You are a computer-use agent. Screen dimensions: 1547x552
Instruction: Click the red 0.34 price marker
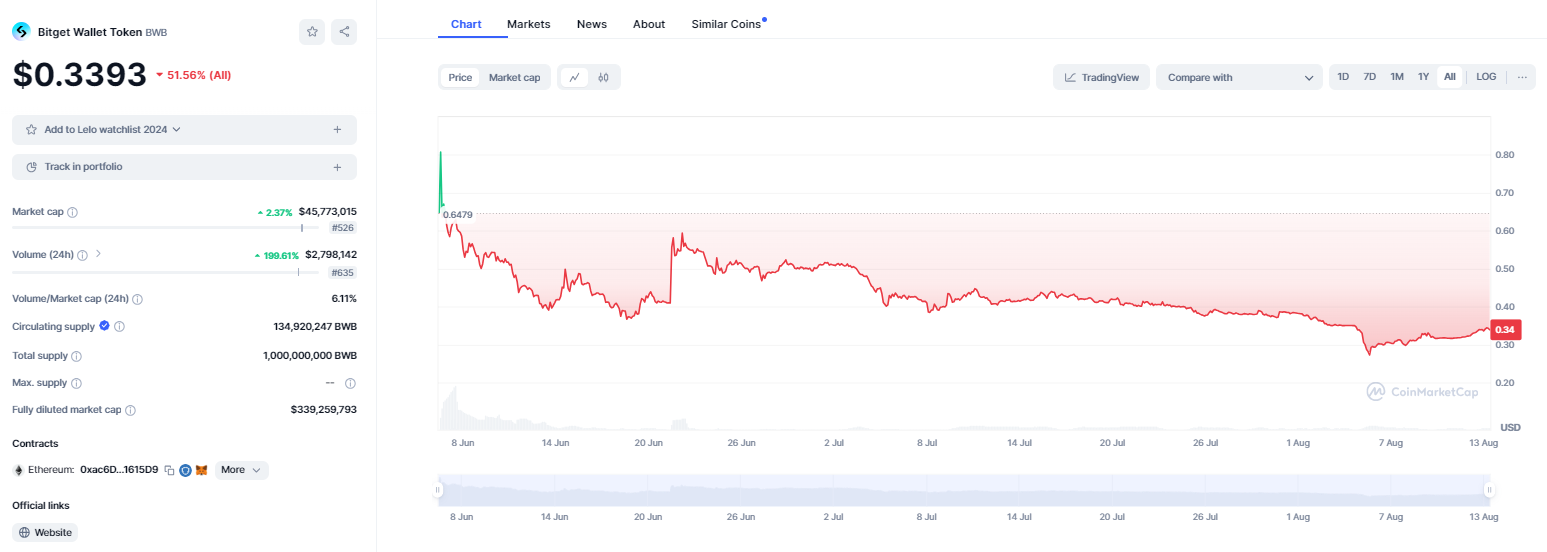click(1505, 330)
